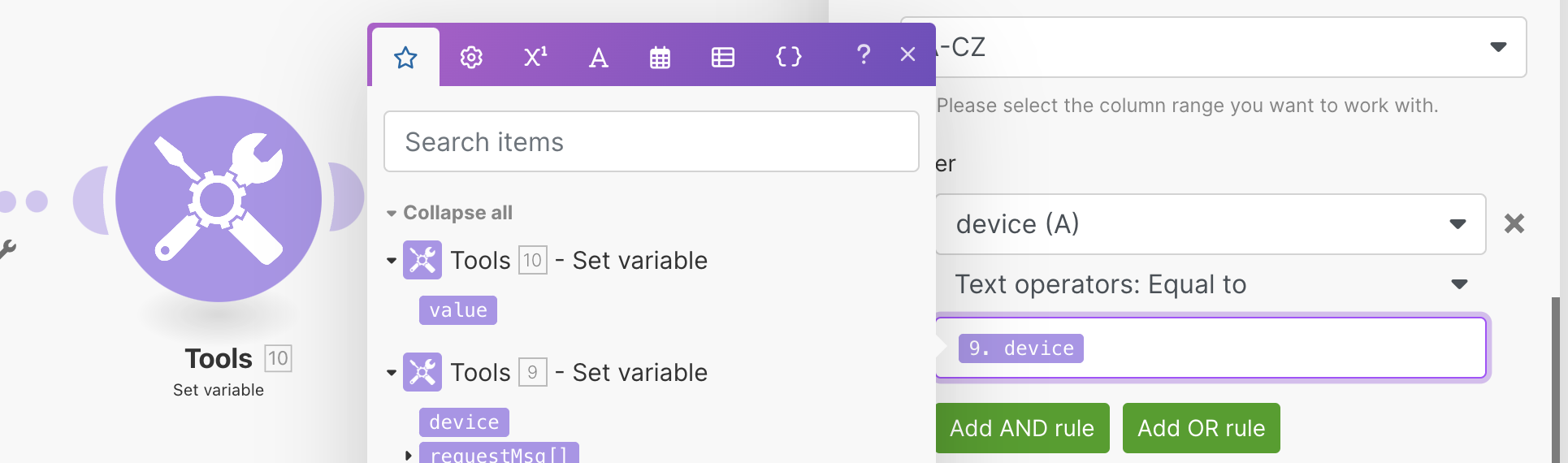The width and height of the screenshot is (1568, 463).
Task: Close the variable picker panel
Action: click(907, 54)
